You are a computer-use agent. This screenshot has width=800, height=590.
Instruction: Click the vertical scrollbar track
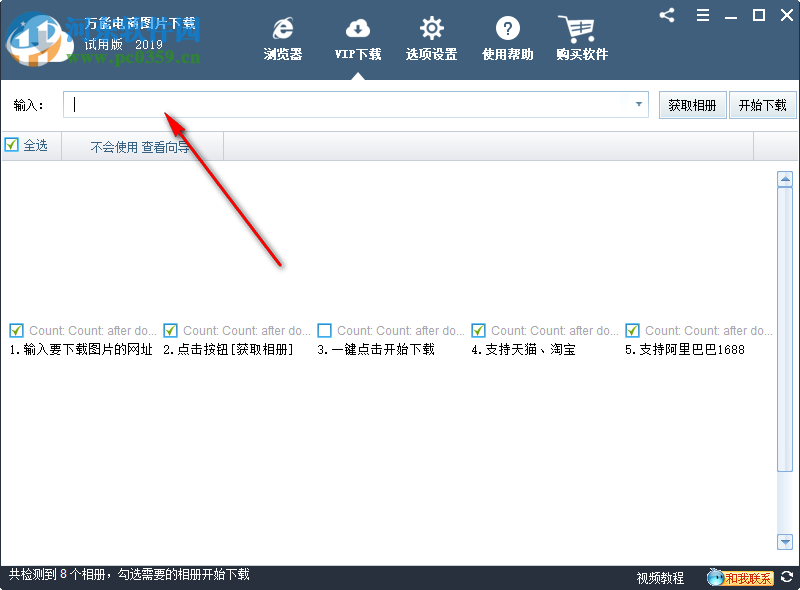[x=785, y=503]
